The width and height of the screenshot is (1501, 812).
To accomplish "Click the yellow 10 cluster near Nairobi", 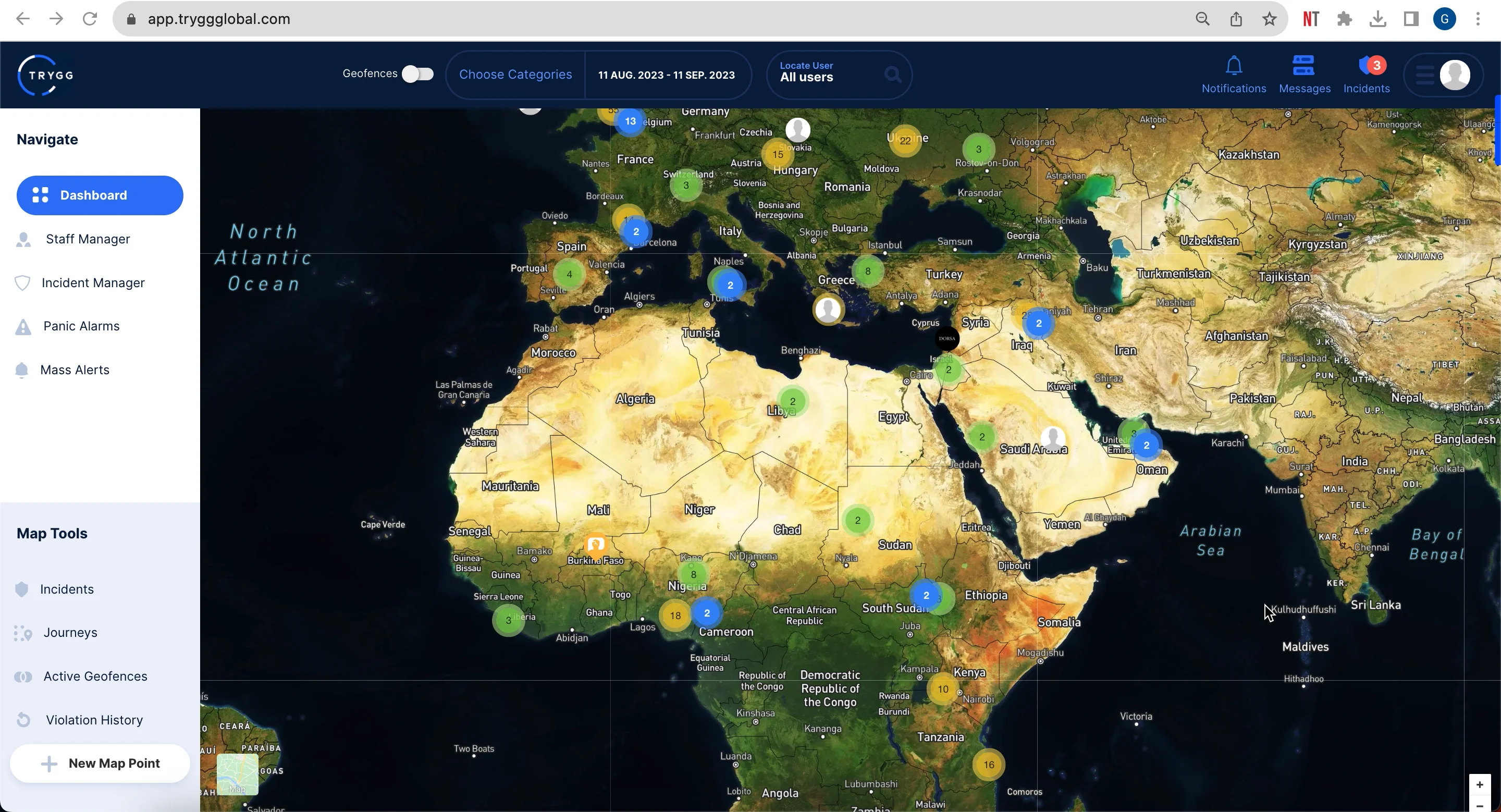I will click(x=943, y=688).
